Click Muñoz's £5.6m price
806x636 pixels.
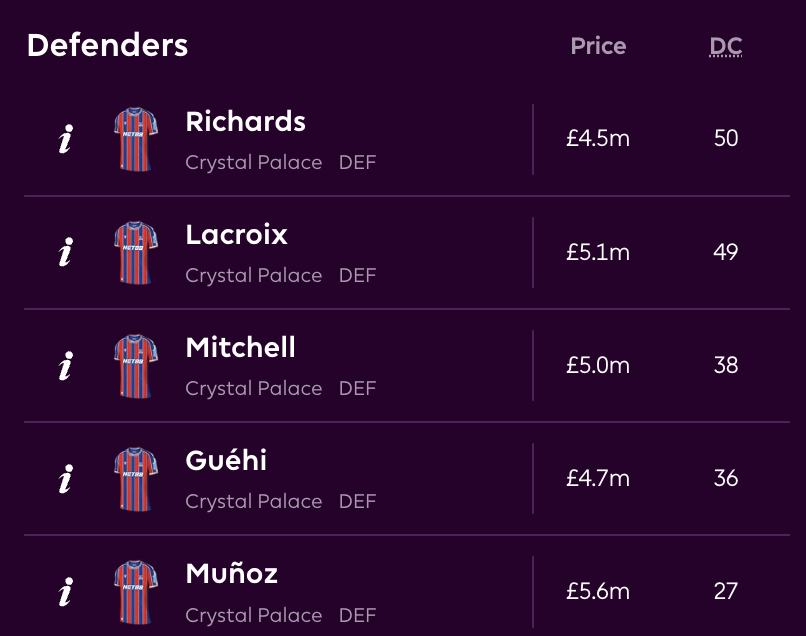tap(598, 592)
